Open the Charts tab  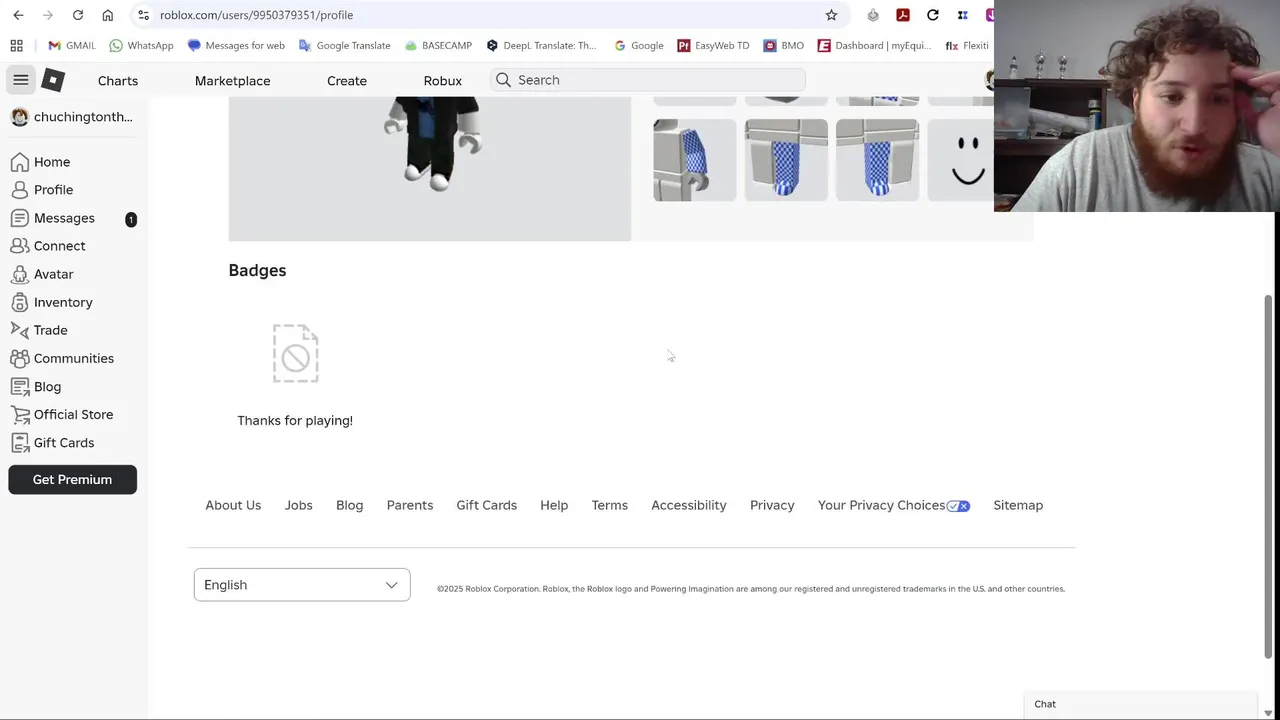click(x=118, y=80)
